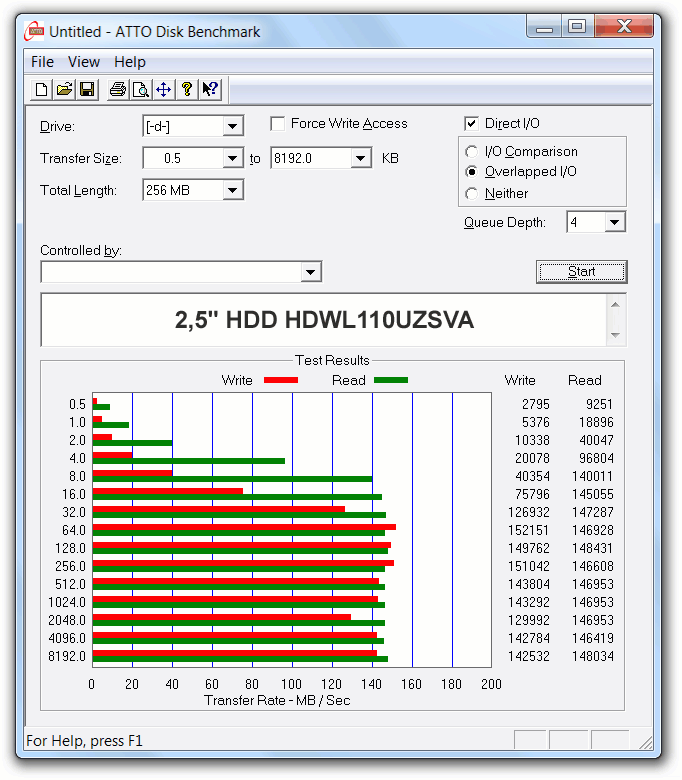Select the Overlapped I/O radio button
682x780 pixels.
pyautogui.click(x=471, y=172)
